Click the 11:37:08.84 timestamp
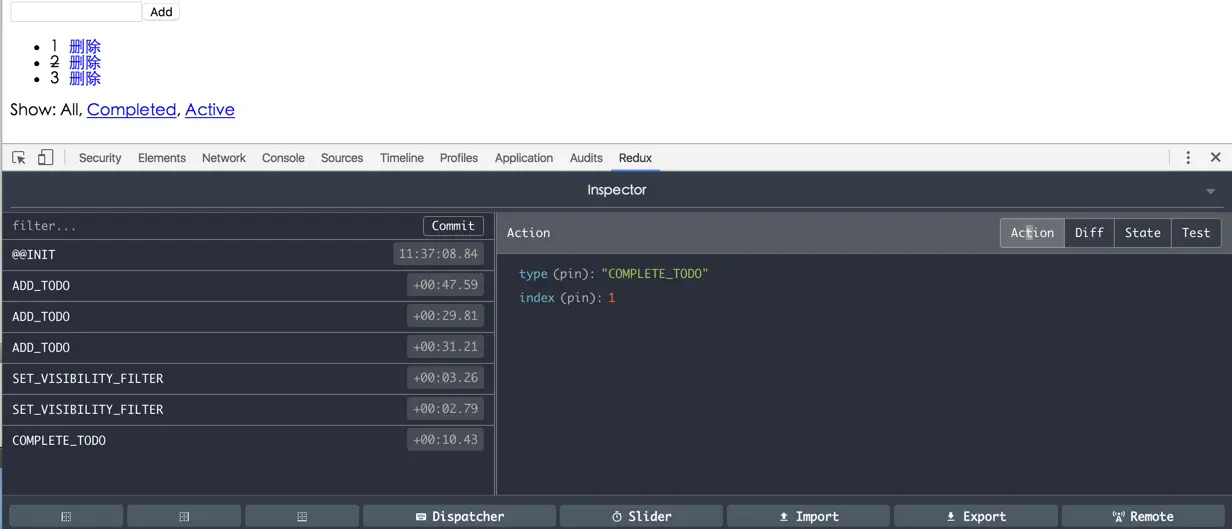1232x529 pixels. click(x=438, y=254)
